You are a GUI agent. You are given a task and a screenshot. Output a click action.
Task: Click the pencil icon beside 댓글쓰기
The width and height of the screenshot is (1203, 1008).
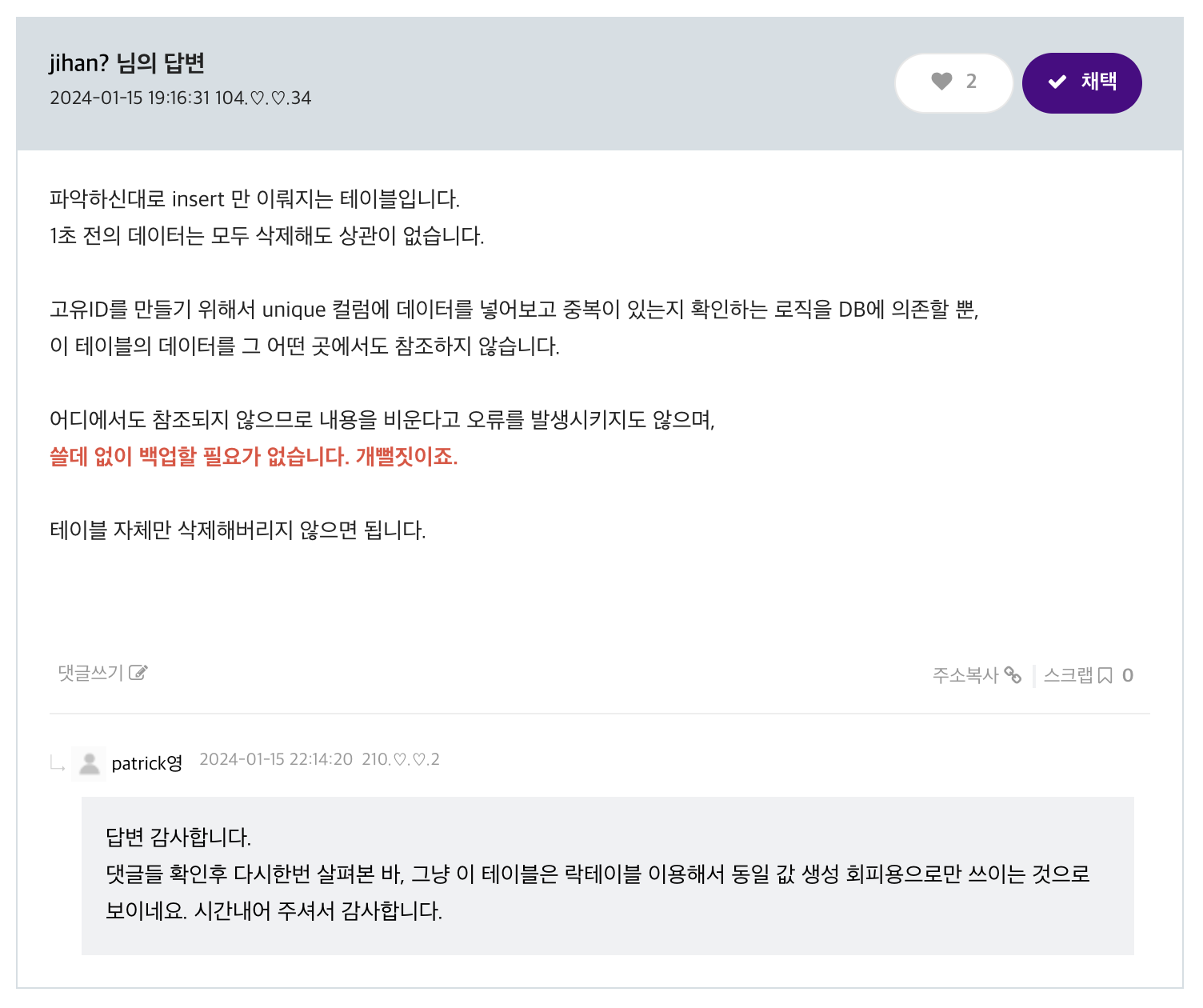coord(138,673)
